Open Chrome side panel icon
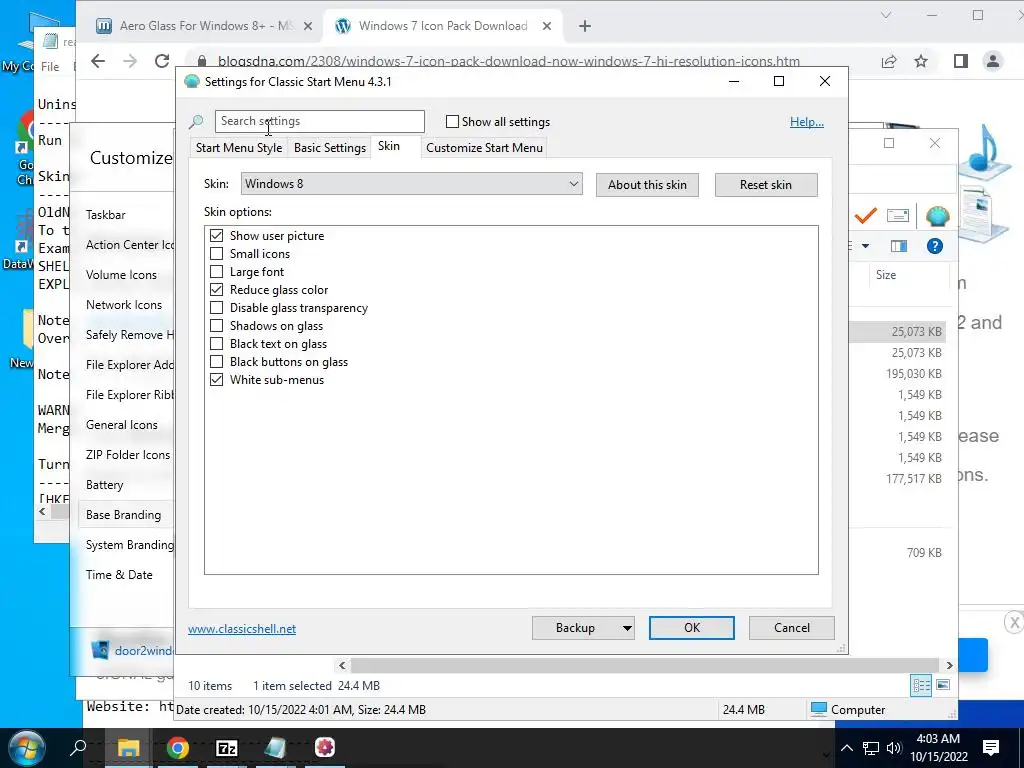1024x768 pixels. click(961, 61)
